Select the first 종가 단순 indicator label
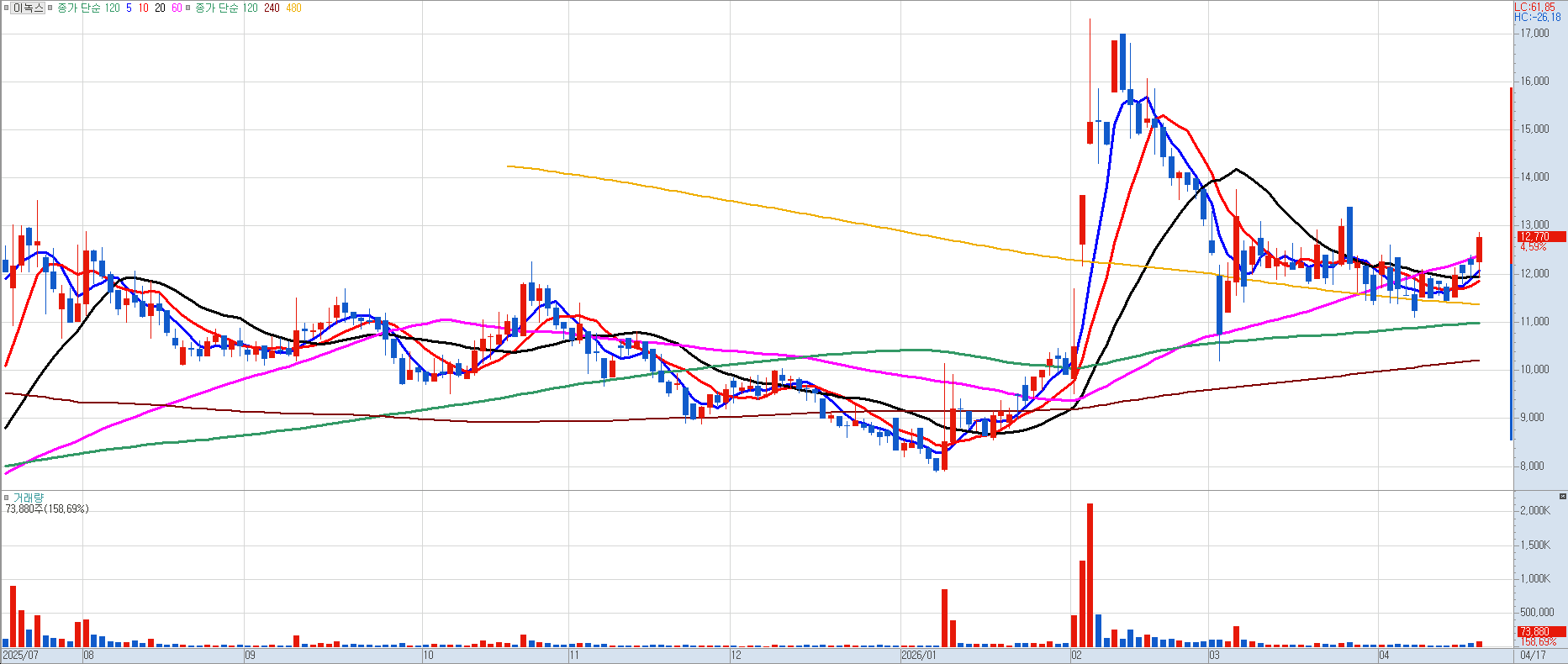 (80, 8)
